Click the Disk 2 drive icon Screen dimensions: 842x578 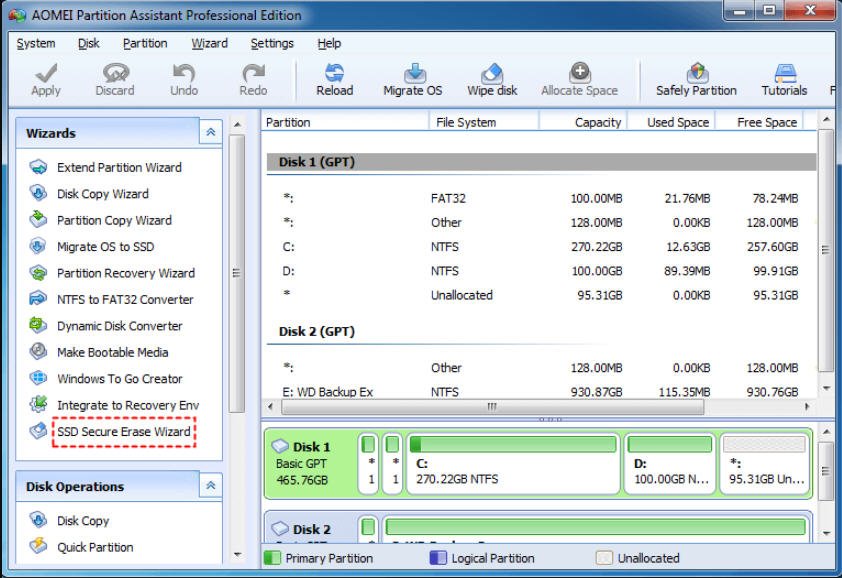[x=280, y=529]
